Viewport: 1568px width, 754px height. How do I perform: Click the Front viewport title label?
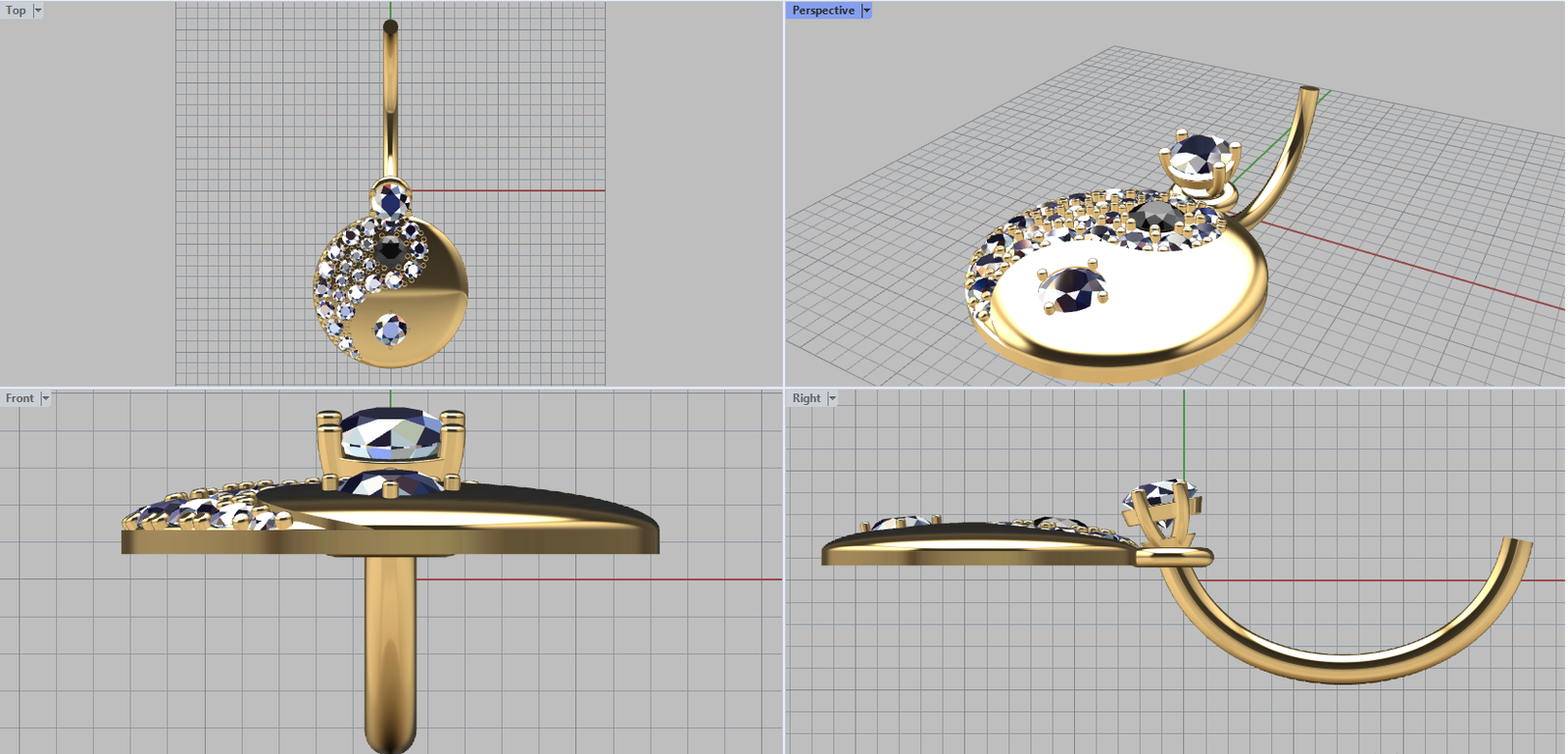click(x=20, y=398)
